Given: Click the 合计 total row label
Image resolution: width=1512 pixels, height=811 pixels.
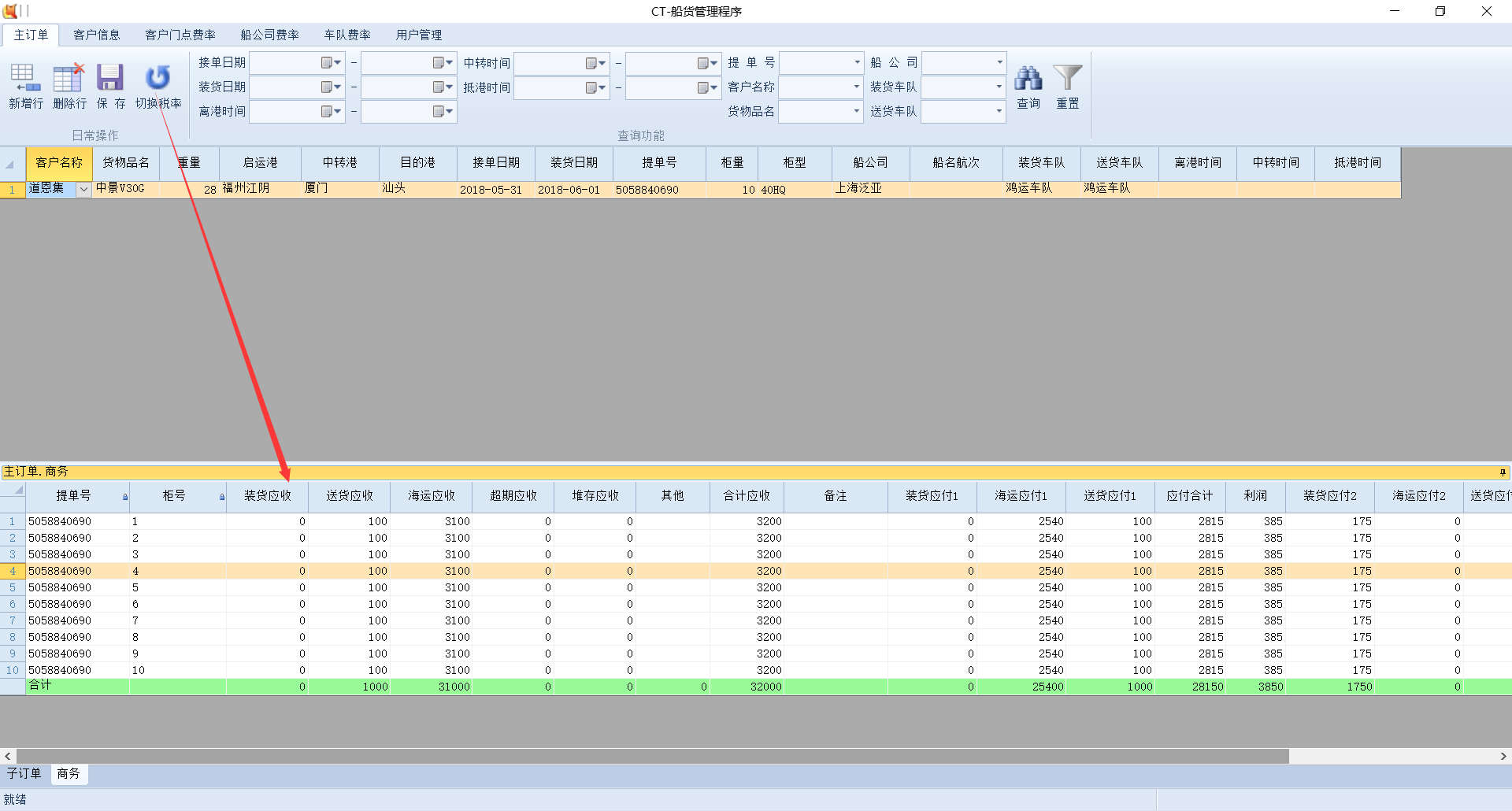Looking at the screenshot, I should (x=40, y=686).
